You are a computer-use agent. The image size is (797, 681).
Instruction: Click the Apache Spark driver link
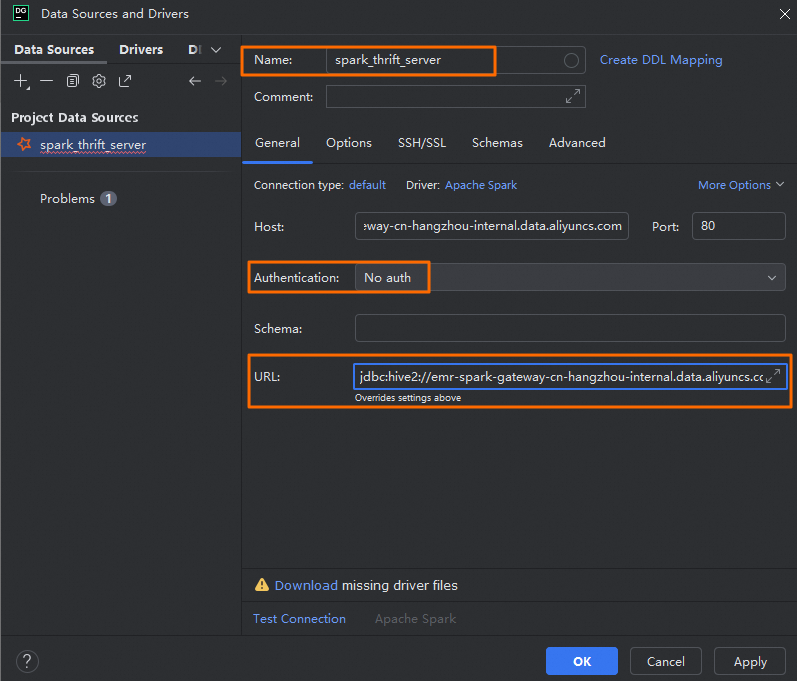[481, 185]
